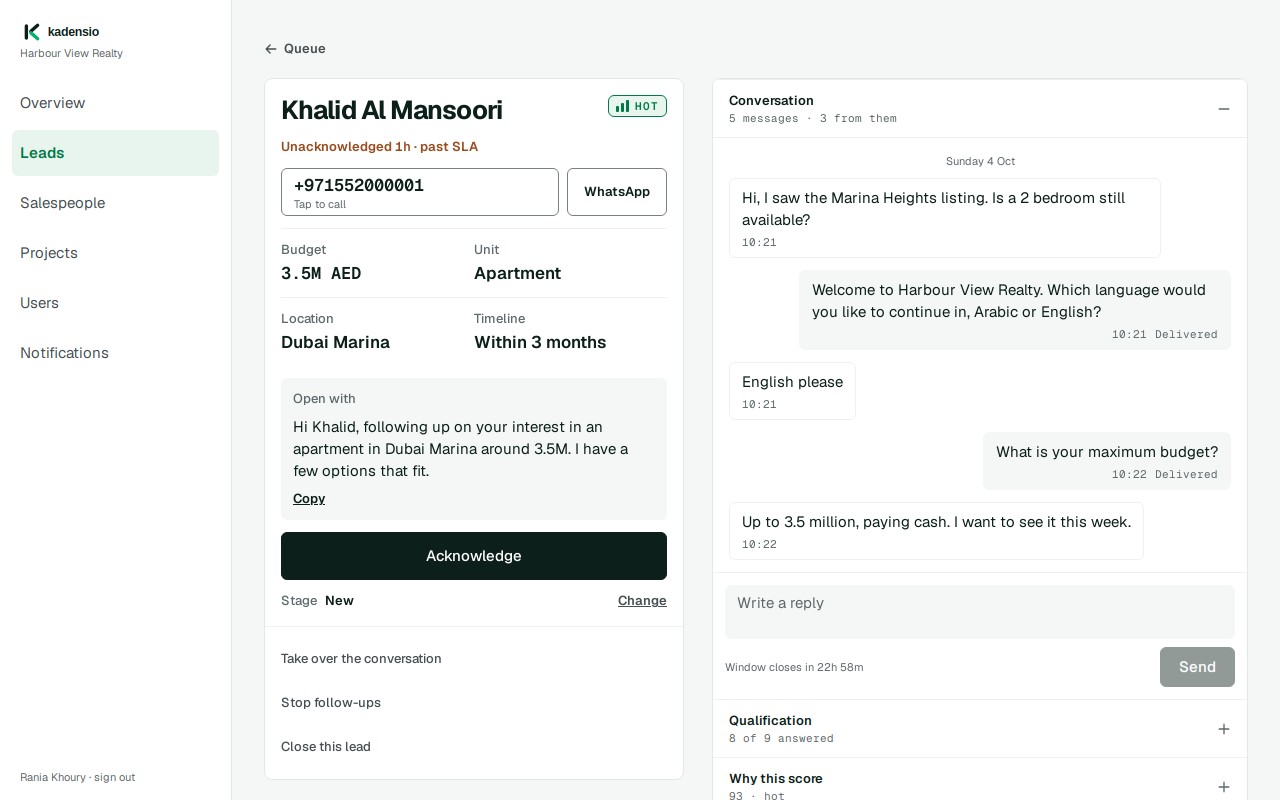Viewport: 1280px width, 800px height.
Task: Click the Sunday 4 Oct date label
Action: [x=980, y=161]
